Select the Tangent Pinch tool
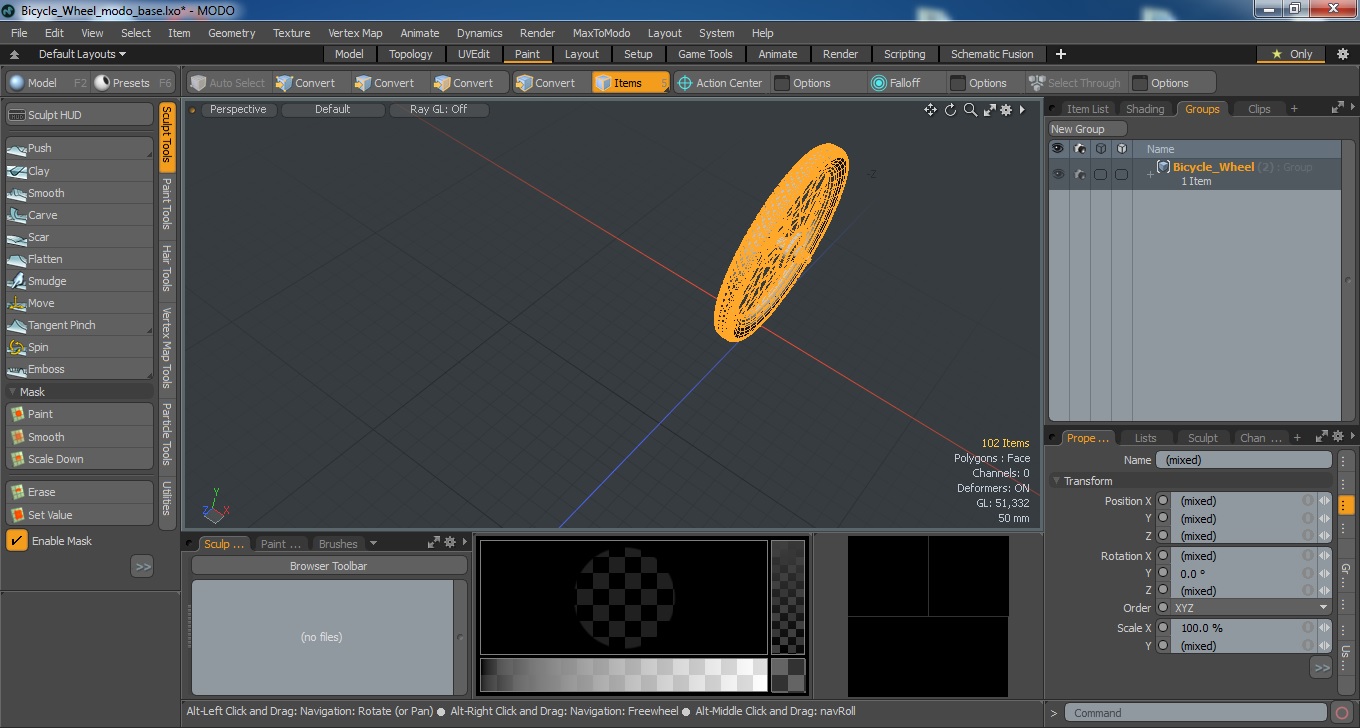This screenshot has width=1360, height=728. (80, 325)
